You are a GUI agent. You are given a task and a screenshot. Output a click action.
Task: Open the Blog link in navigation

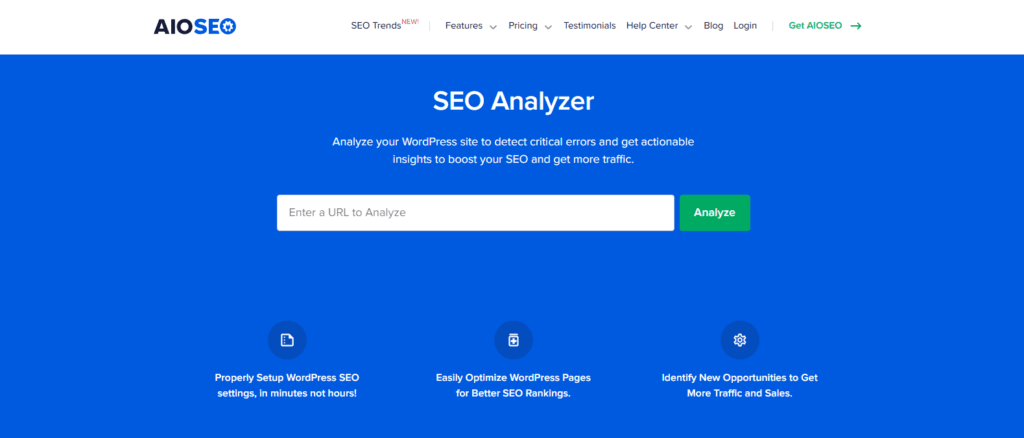coord(713,26)
